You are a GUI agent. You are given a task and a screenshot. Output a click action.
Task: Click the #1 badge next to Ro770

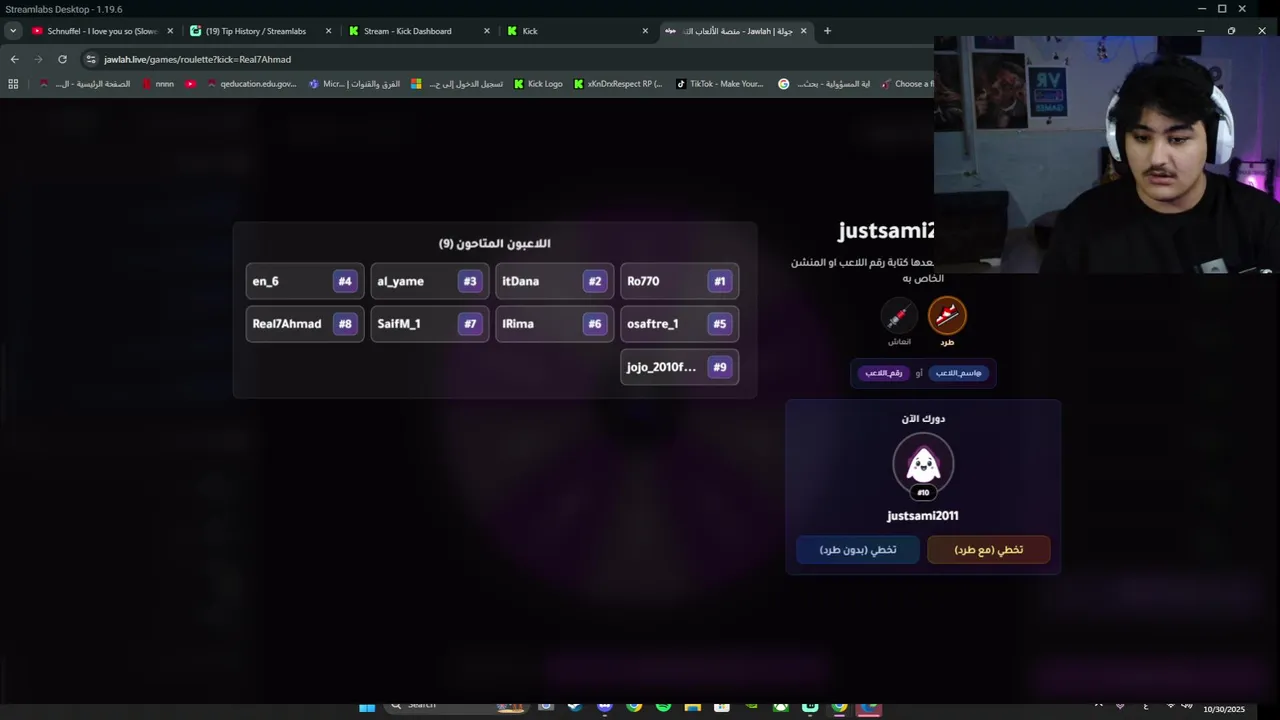pyautogui.click(x=719, y=281)
